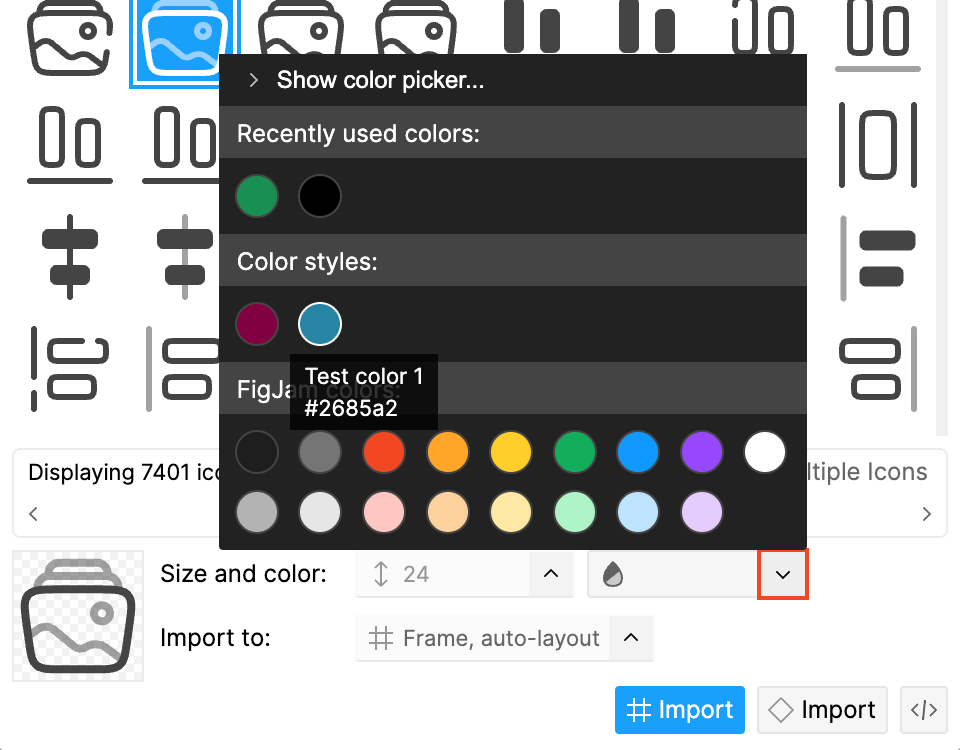Select the icon with two rounded rectangles stacked
The image size is (960, 750).
pyautogui.click(x=877, y=370)
